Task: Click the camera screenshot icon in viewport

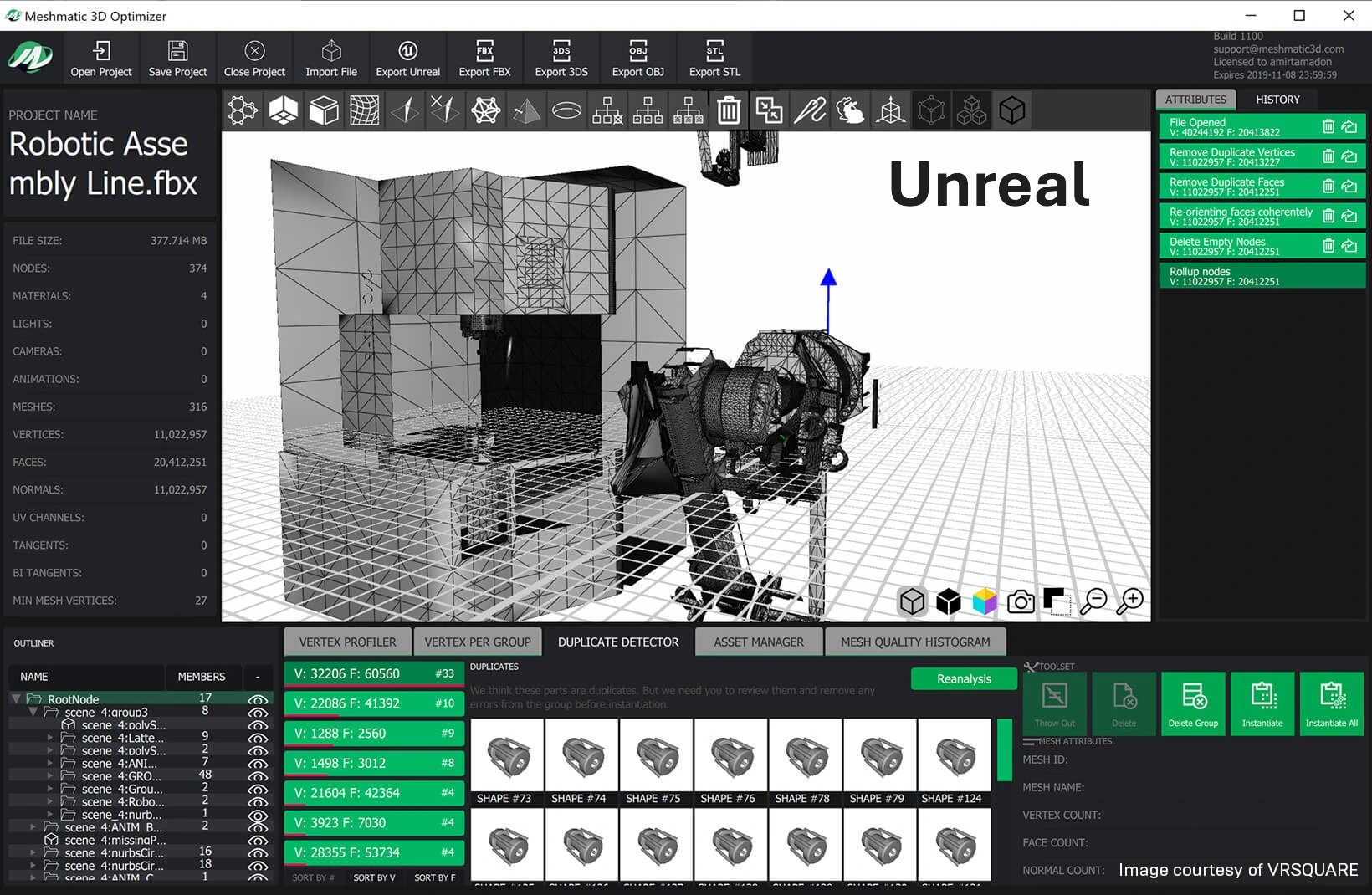Action: (x=1021, y=601)
